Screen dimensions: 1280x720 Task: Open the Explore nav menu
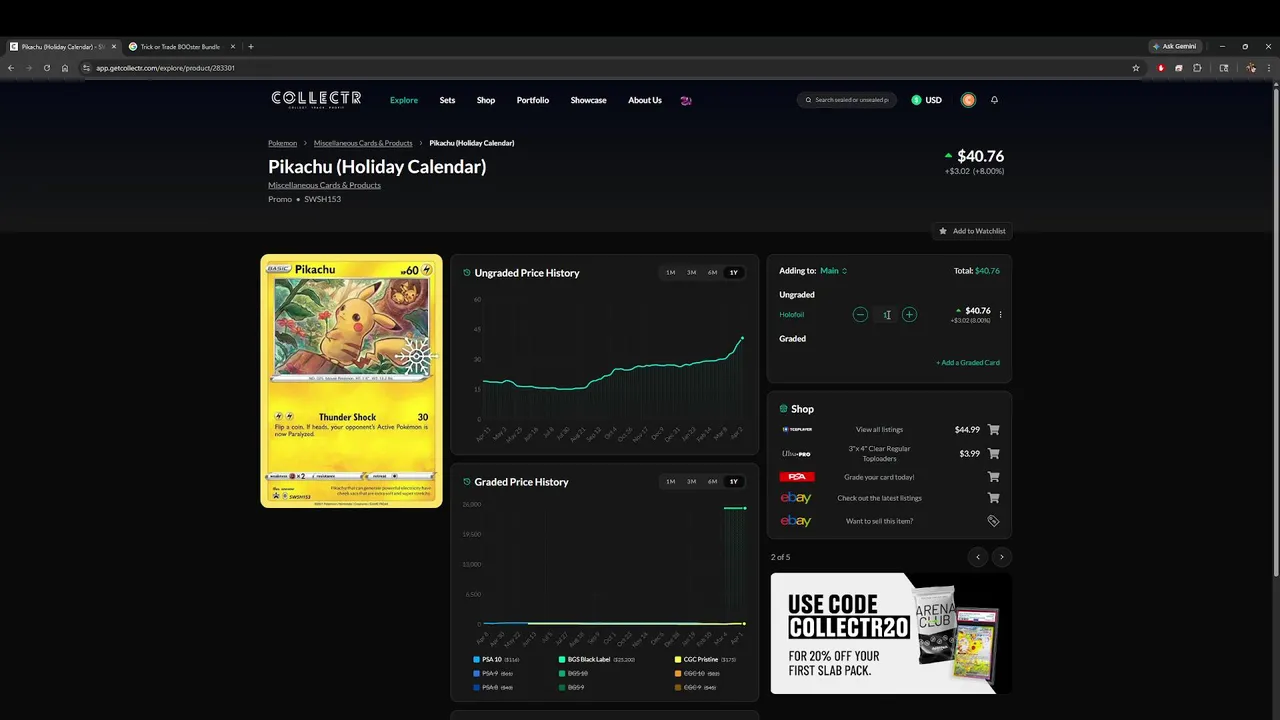point(404,100)
